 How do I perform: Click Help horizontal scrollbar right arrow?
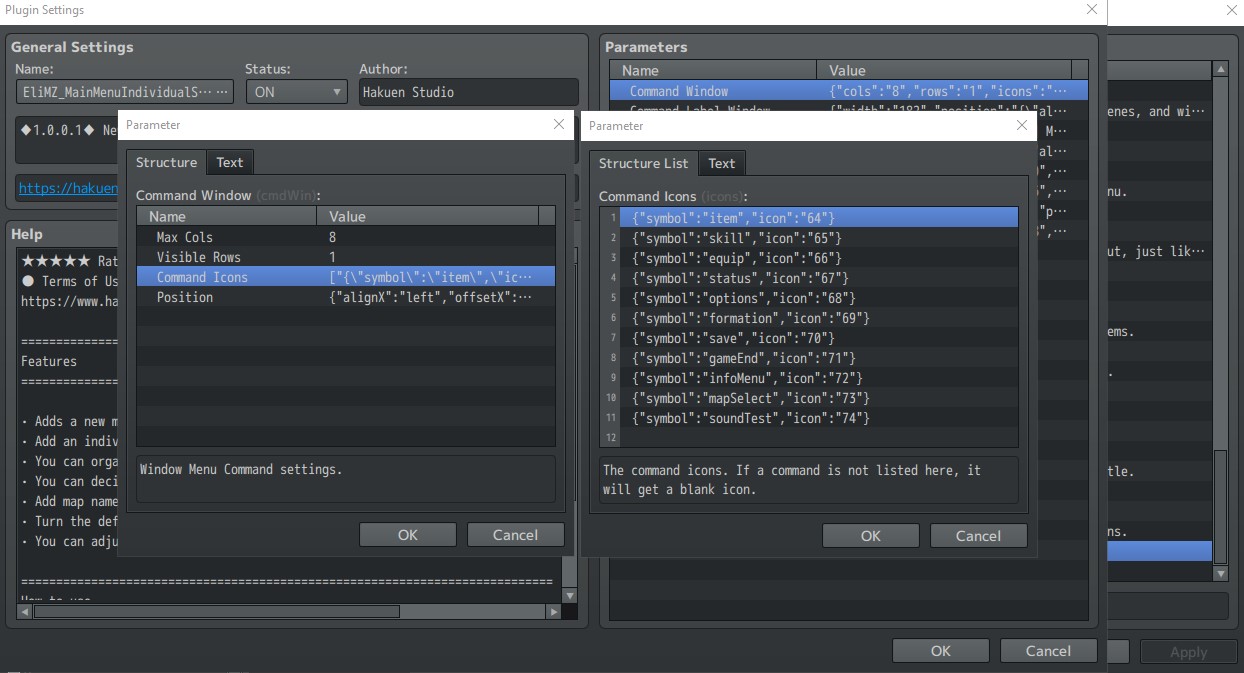(553, 611)
